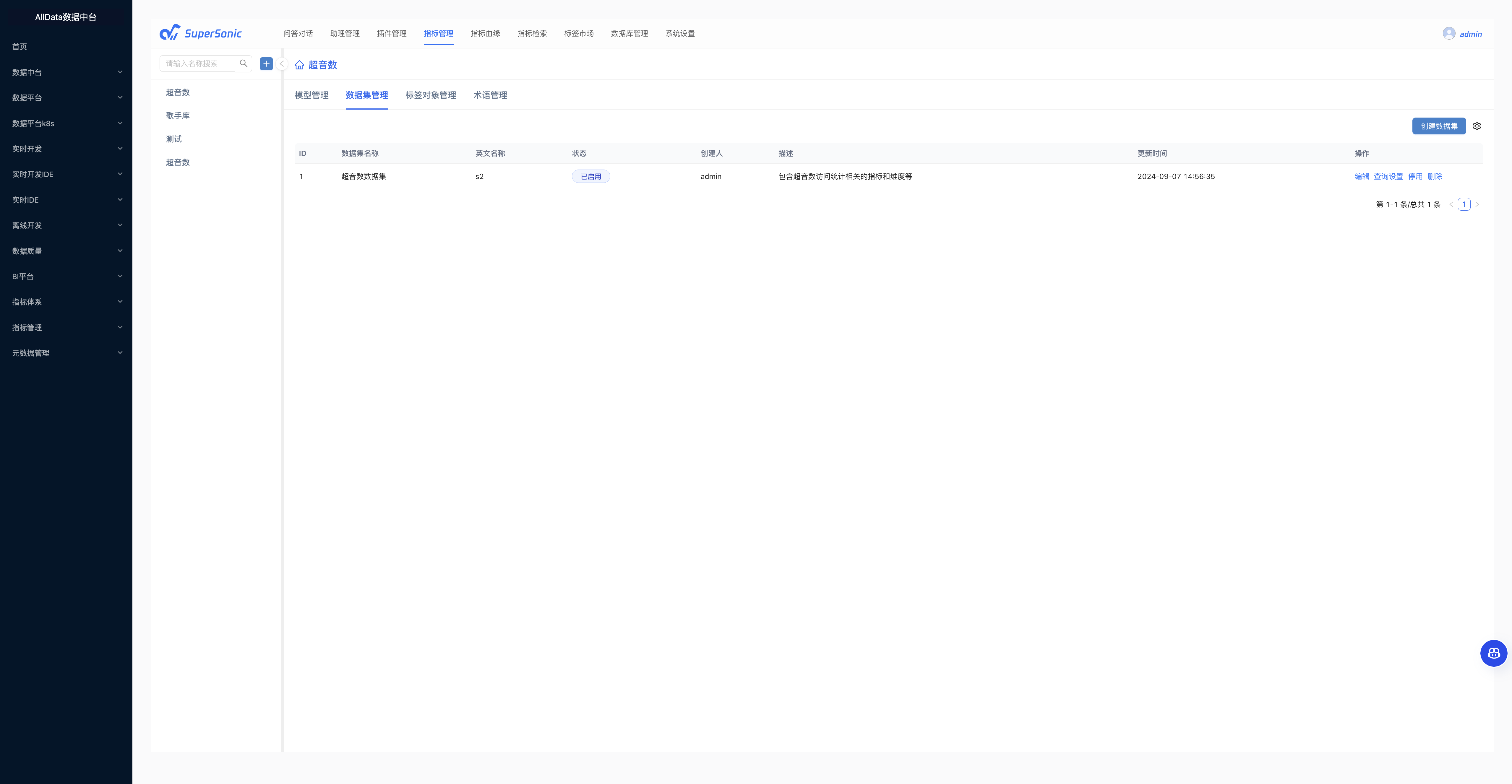The height and width of the screenshot is (784, 1512).
Task: Open the 插件管理 top menu
Action: click(392, 33)
